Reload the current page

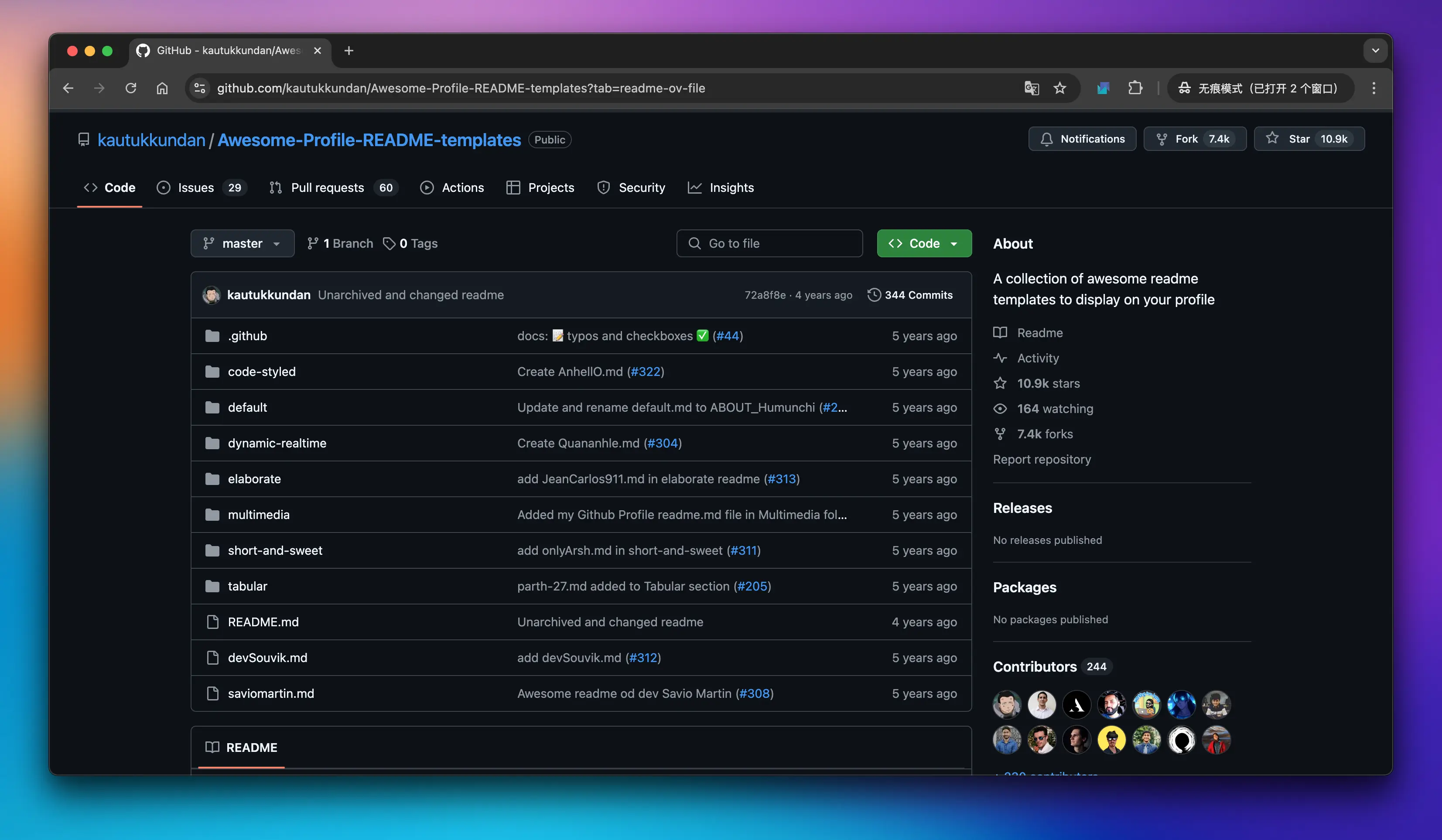tap(131, 88)
